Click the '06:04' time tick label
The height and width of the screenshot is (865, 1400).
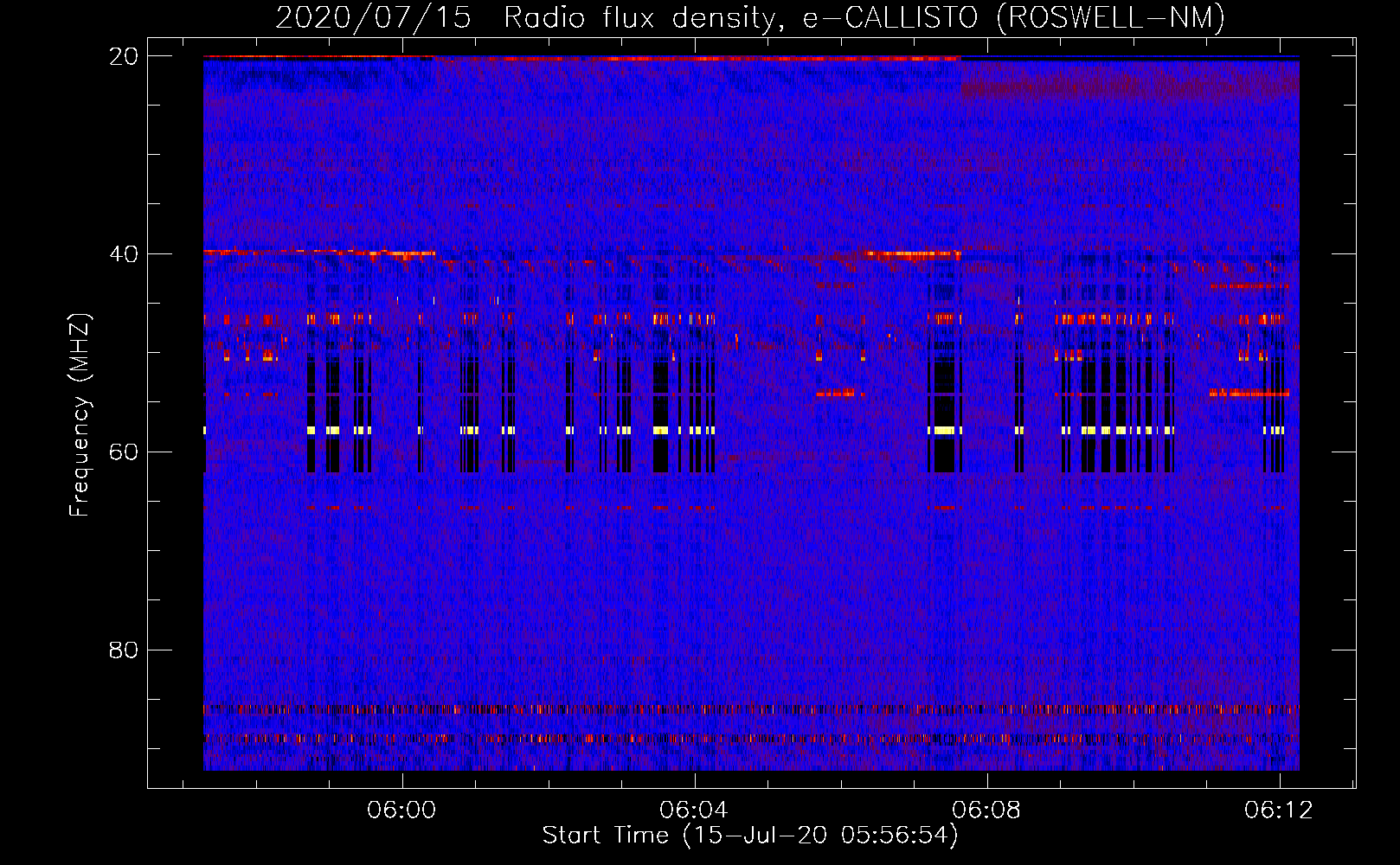694,811
